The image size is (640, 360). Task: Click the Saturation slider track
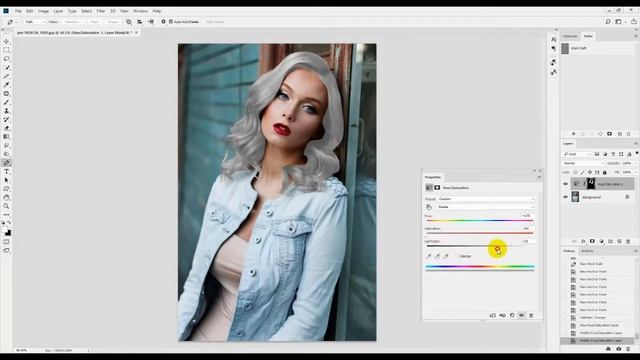click(x=480, y=233)
